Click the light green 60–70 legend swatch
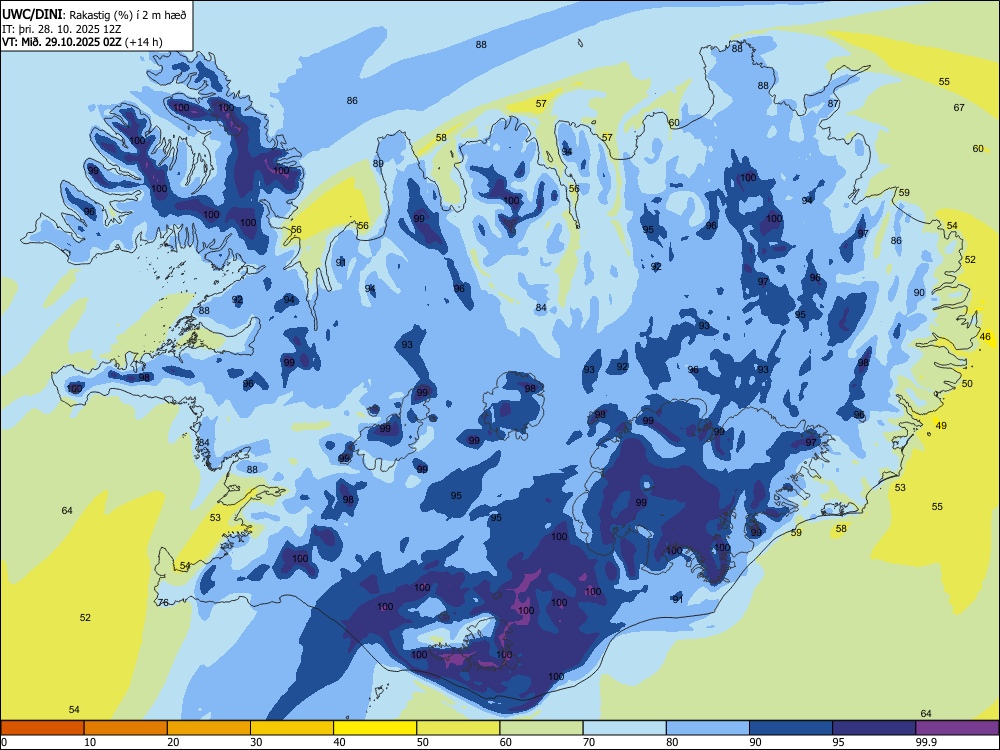Viewport: 1000px width, 750px height. tap(541, 728)
